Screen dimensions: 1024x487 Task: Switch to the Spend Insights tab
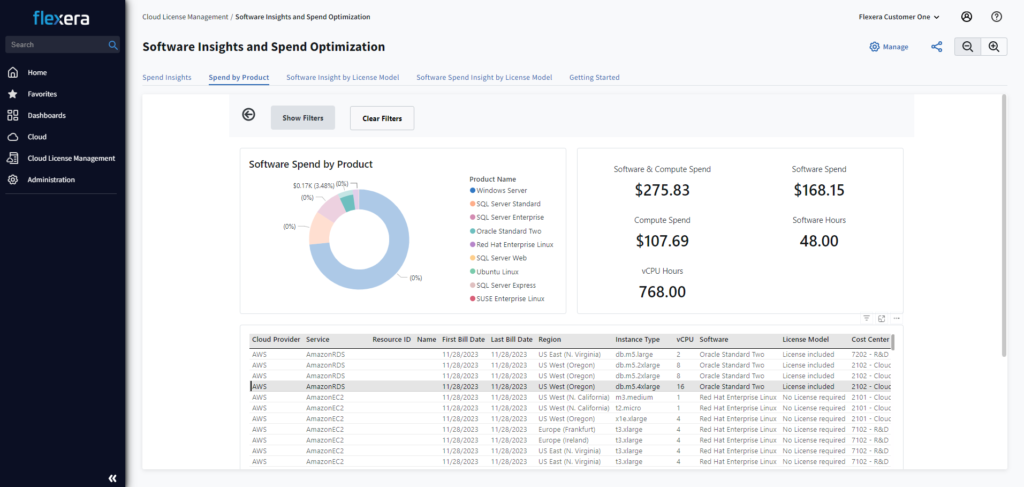[167, 77]
